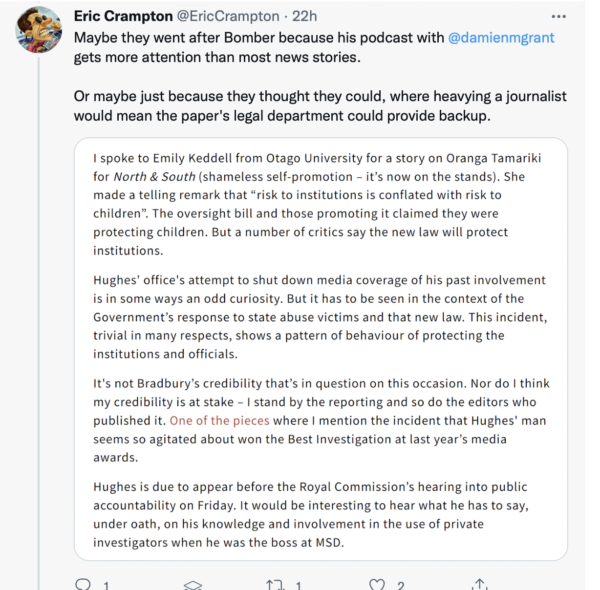
Task: Click the like count next to the heart
Action: 400,583
